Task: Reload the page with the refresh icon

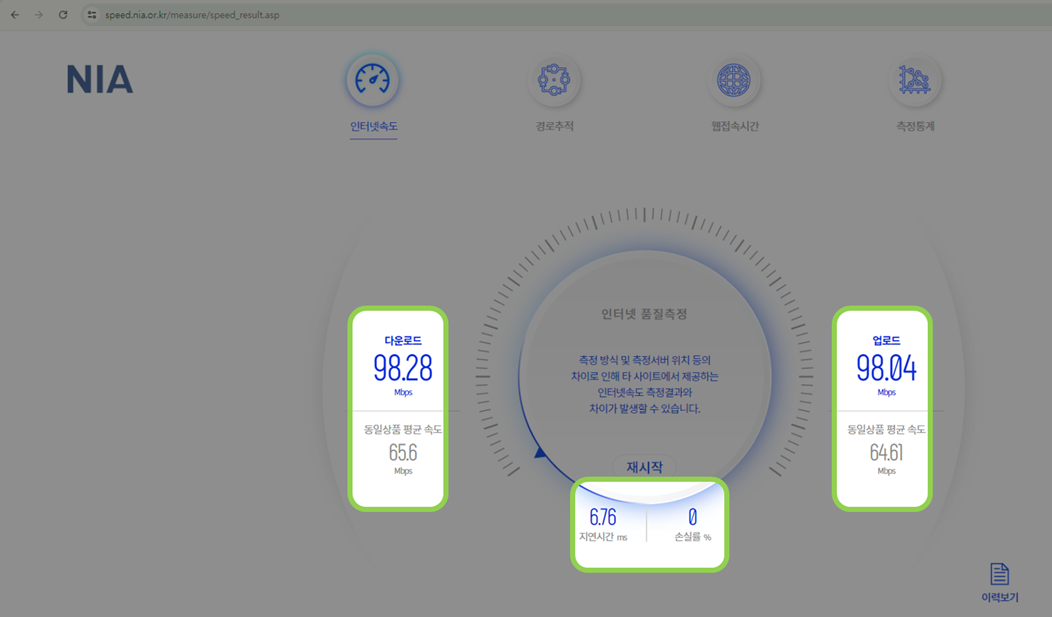Action: [x=63, y=15]
